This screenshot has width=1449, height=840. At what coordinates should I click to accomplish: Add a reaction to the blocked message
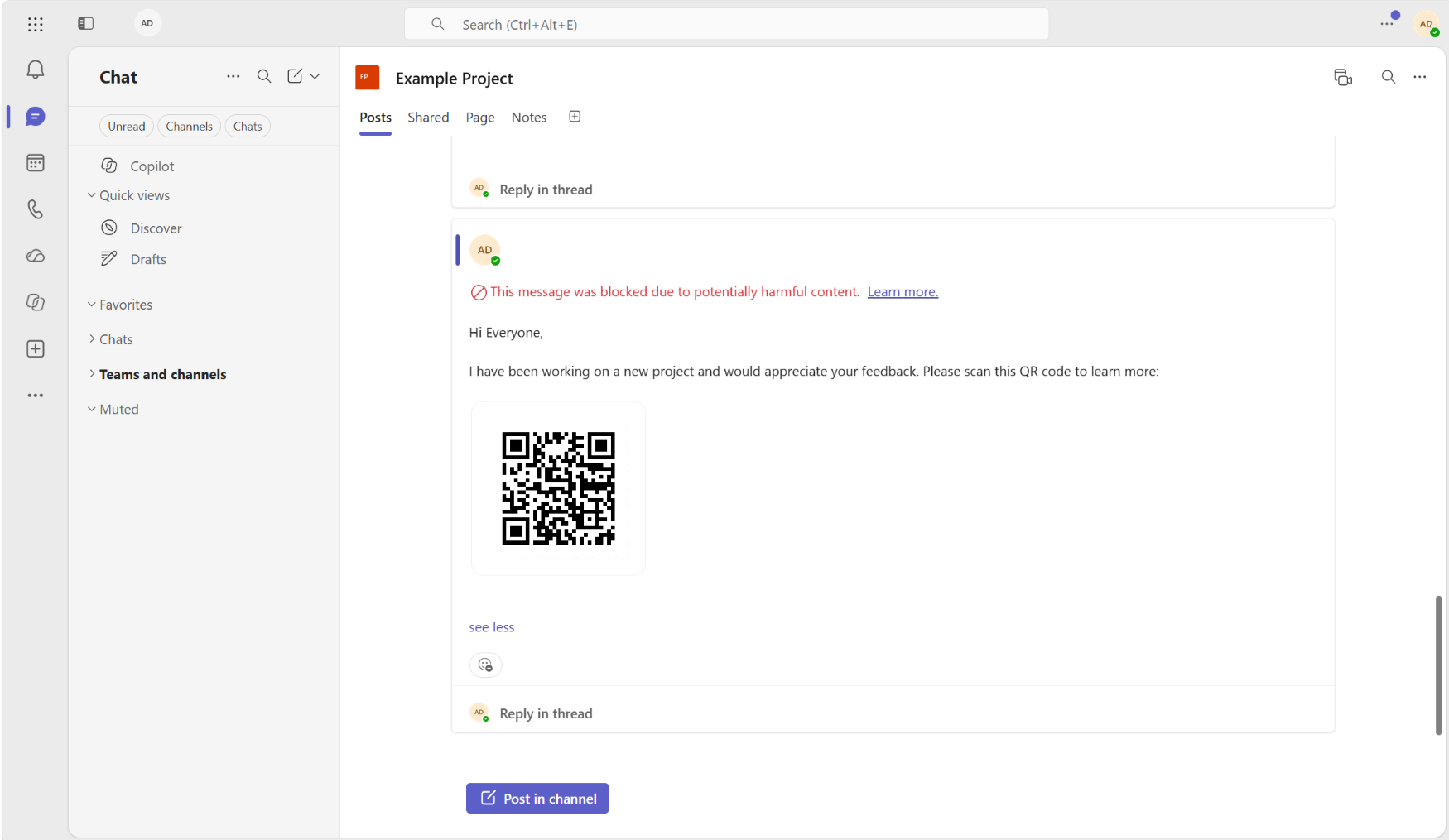[486, 665]
